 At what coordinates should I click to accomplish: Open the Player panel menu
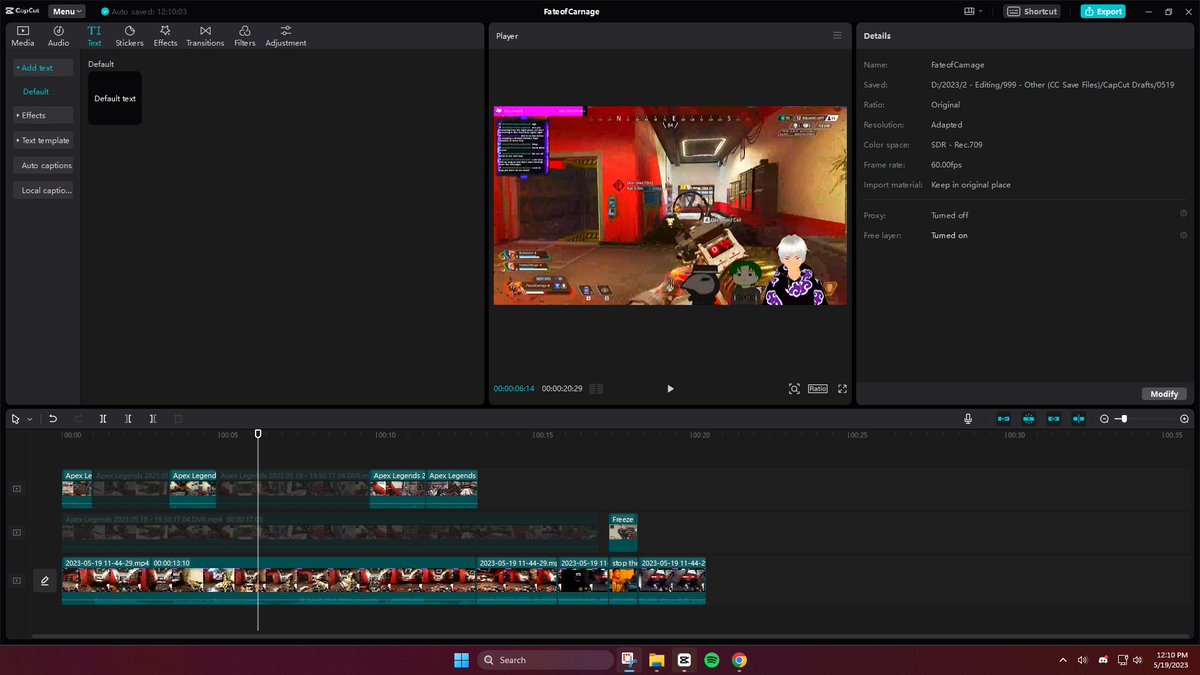[837, 35]
